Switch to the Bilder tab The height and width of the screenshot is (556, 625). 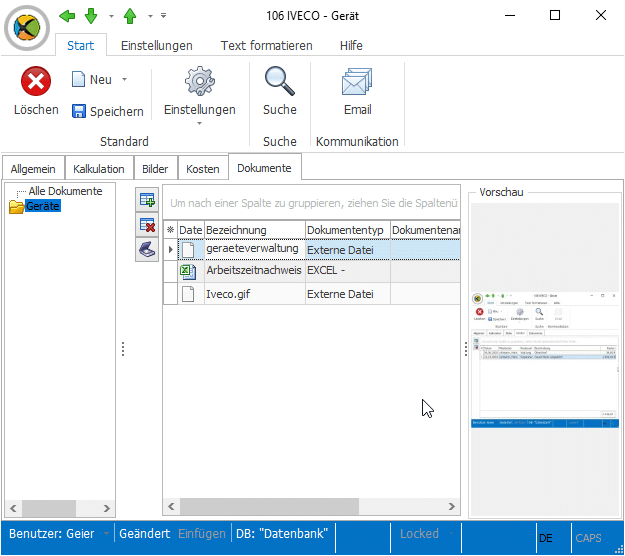click(x=155, y=169)
